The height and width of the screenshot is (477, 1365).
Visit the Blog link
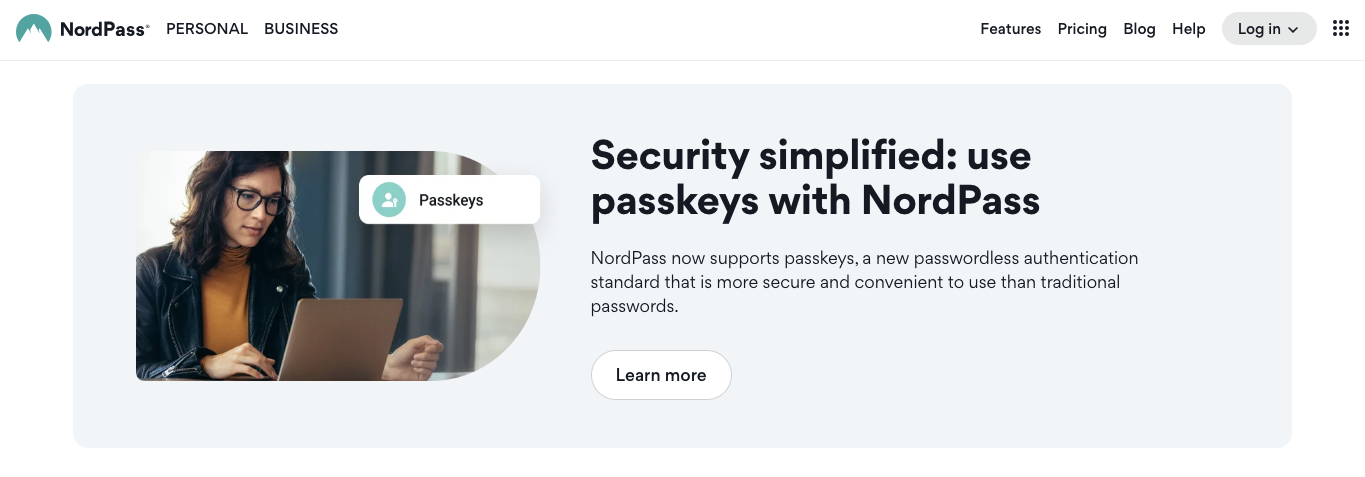point(1139,29)
